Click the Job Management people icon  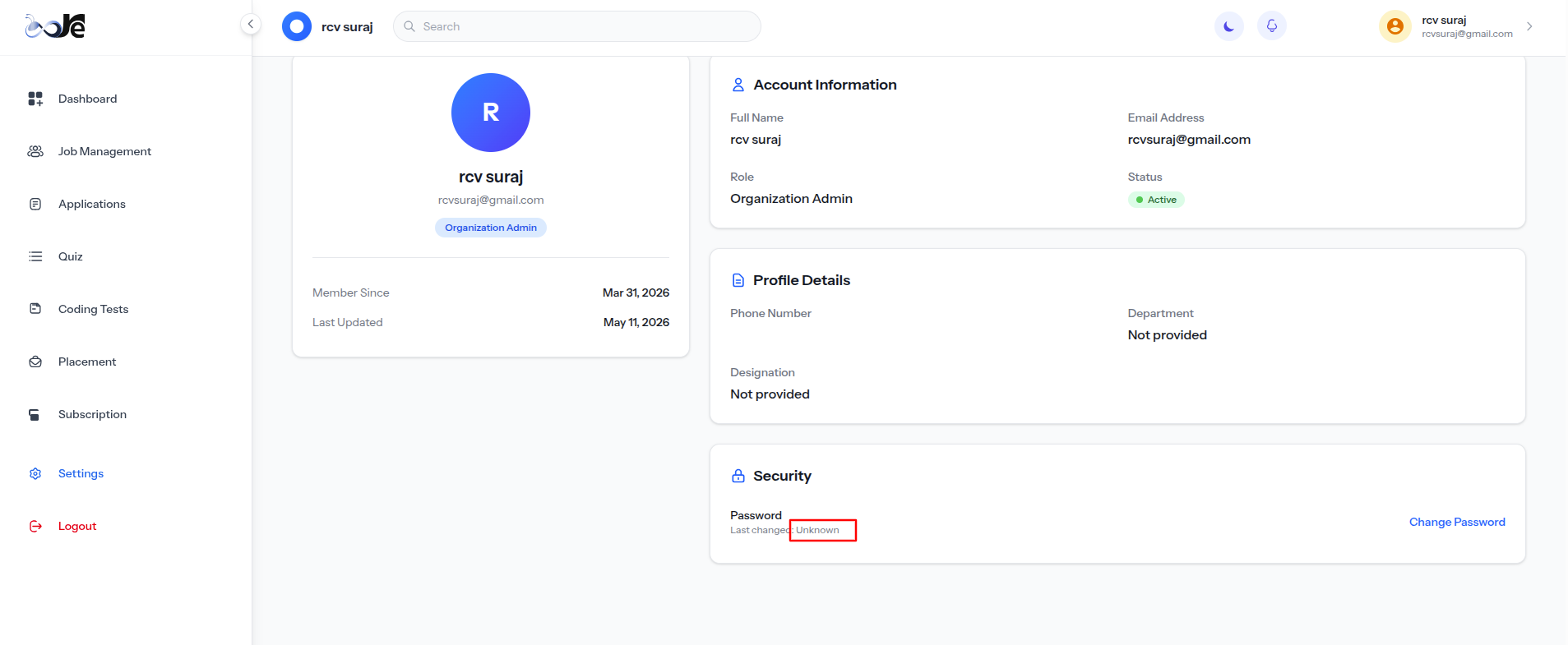point(35,151)
